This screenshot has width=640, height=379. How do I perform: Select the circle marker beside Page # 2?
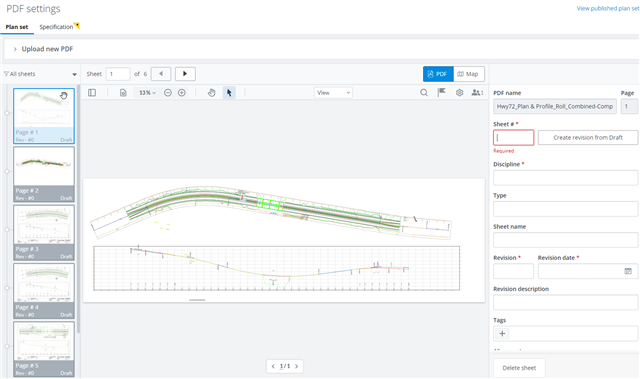click(x=7, y=171)
